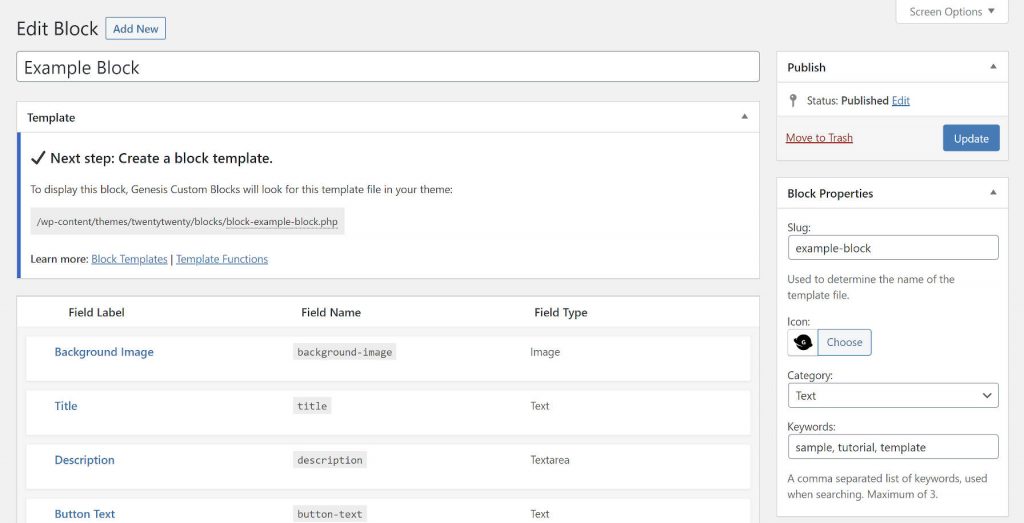
Task: Edit the Published status link
Action: pyautogui.click(x=901, y=101)
